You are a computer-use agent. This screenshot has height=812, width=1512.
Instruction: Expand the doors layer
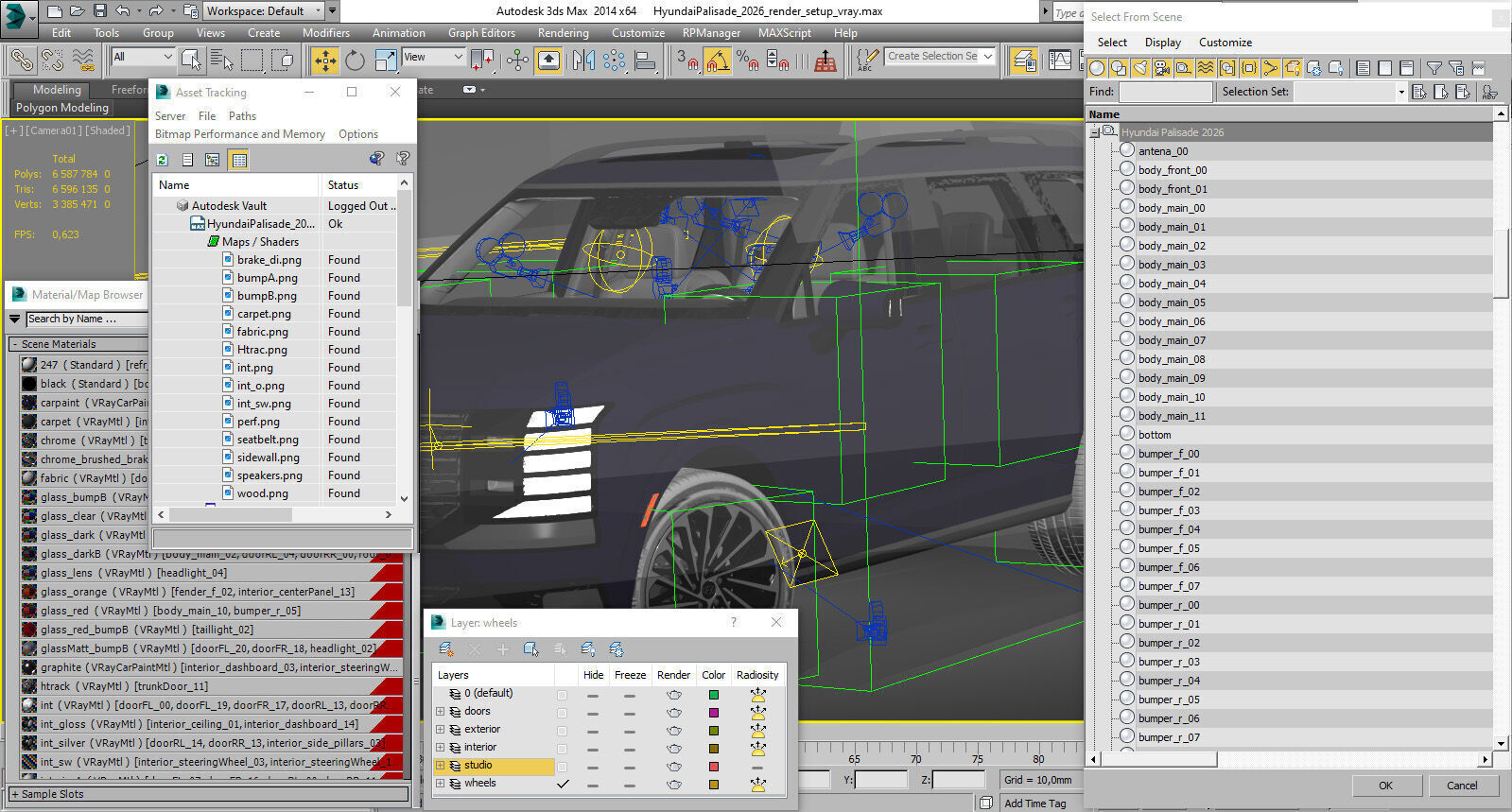(x=440, y=712)
